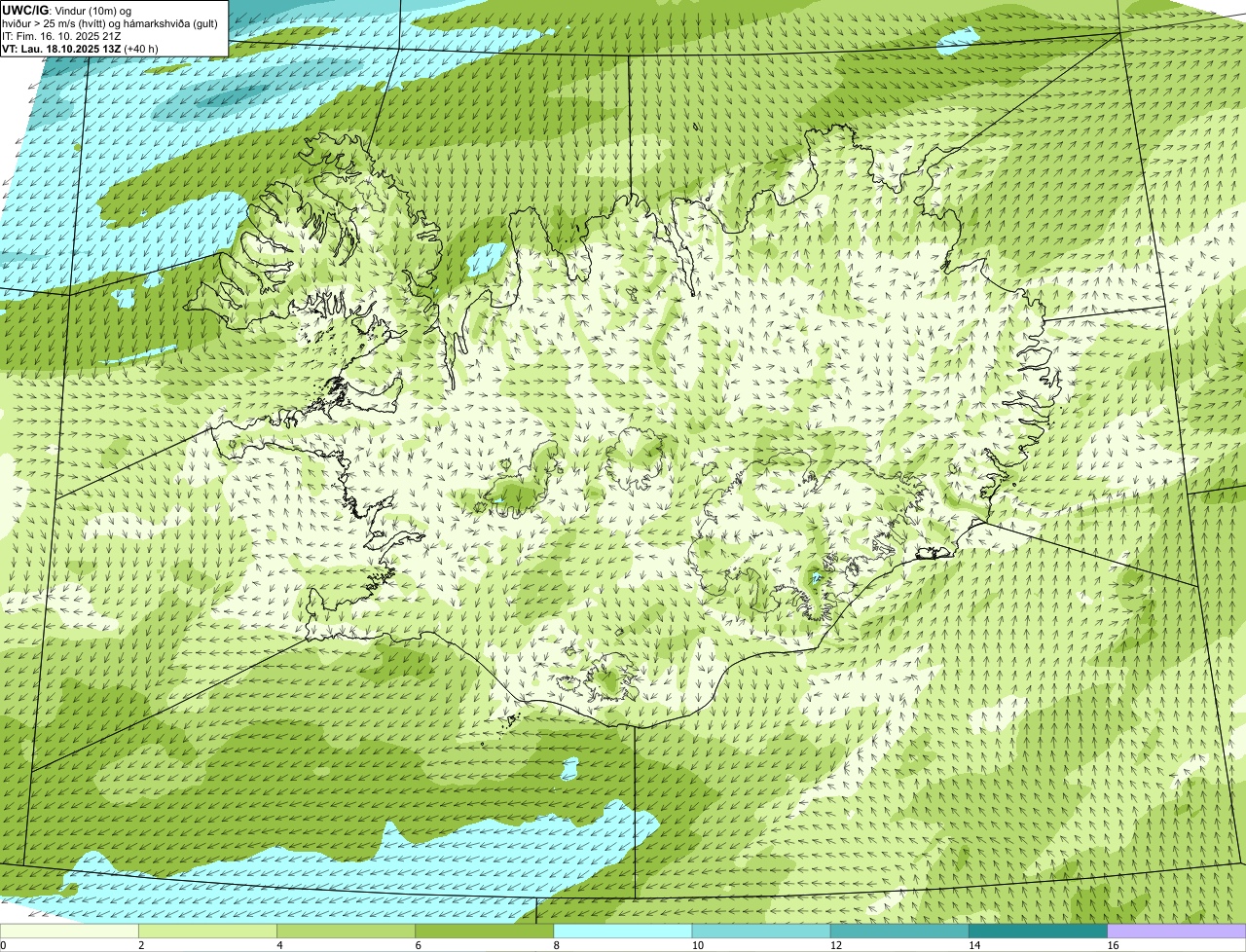The height and width of the screenshot is (952, 1246).
Task: Select the 4–6 m/s green legend swatch
Action: [x=347, y=931]
